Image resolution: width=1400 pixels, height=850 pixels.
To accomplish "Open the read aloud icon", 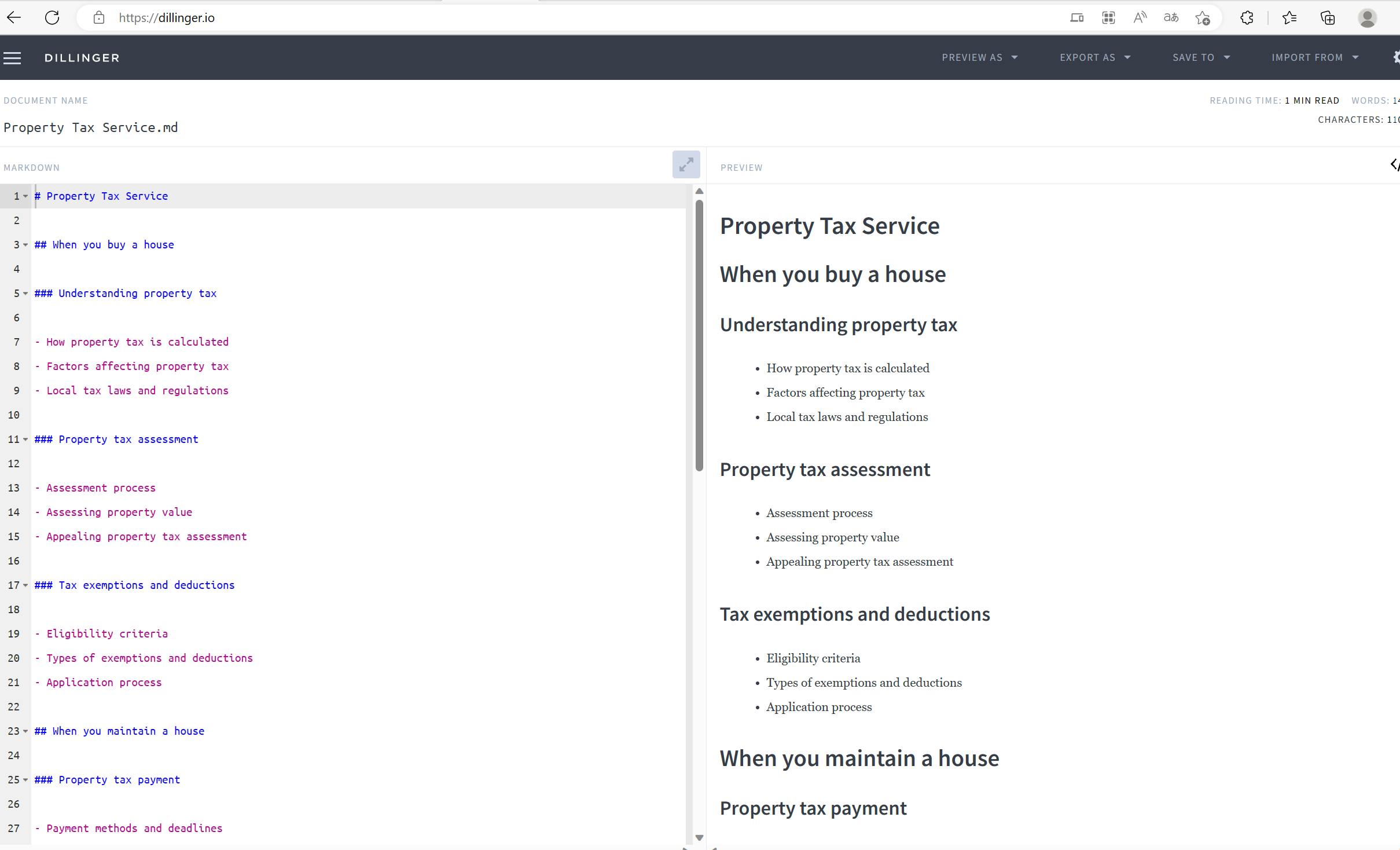I will (x=1140, y=18).
